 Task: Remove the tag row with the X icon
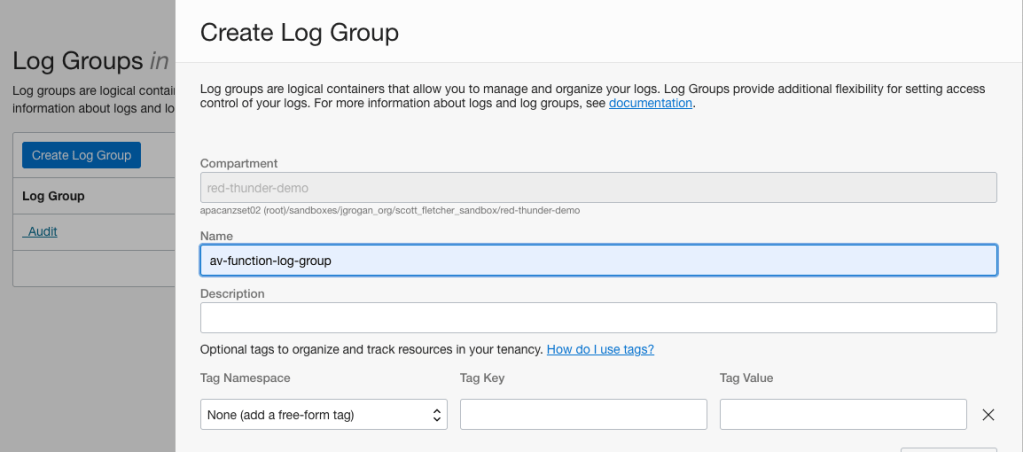(988, 414)
